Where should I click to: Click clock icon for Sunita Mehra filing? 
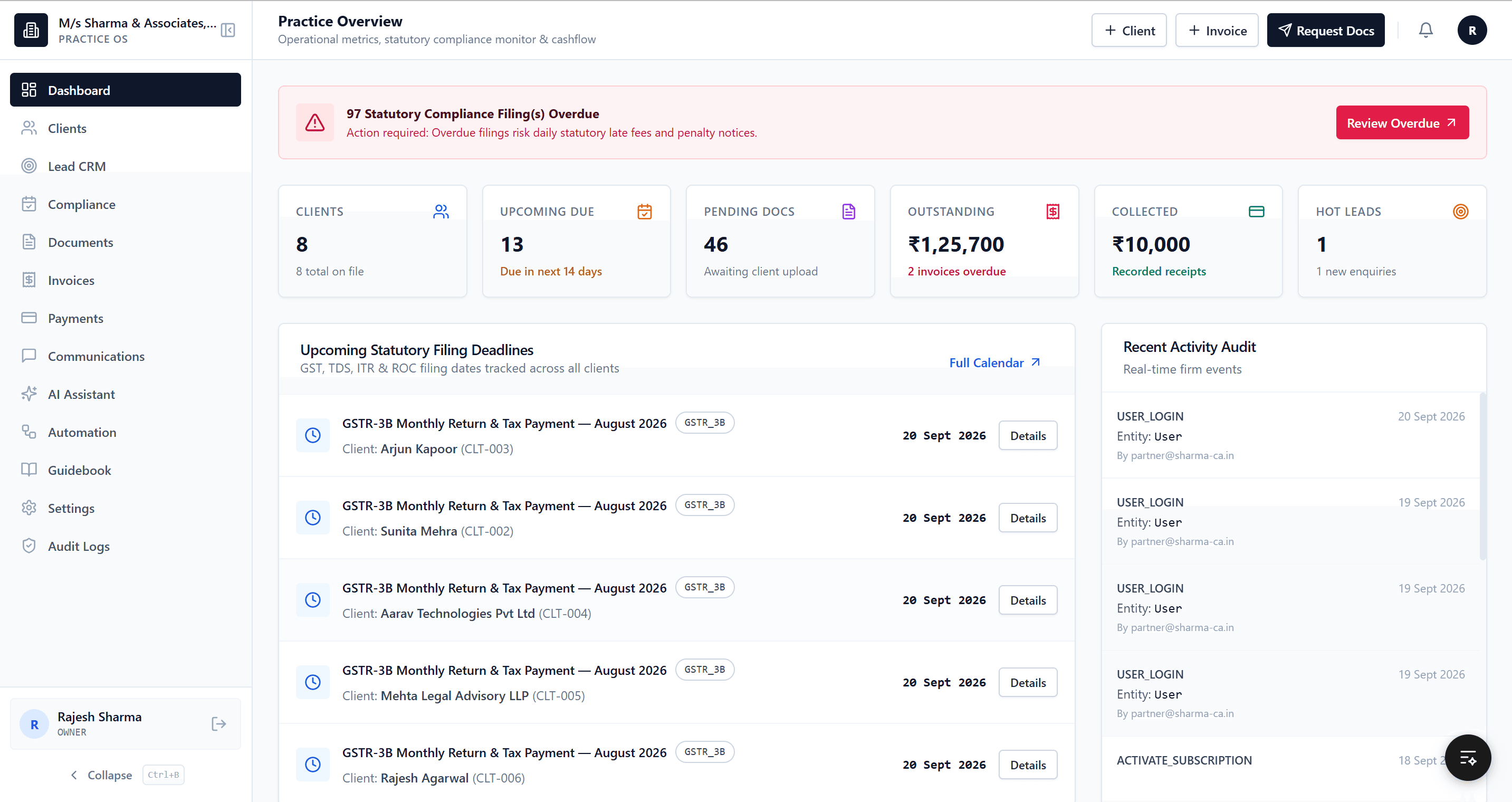(313, 517)
